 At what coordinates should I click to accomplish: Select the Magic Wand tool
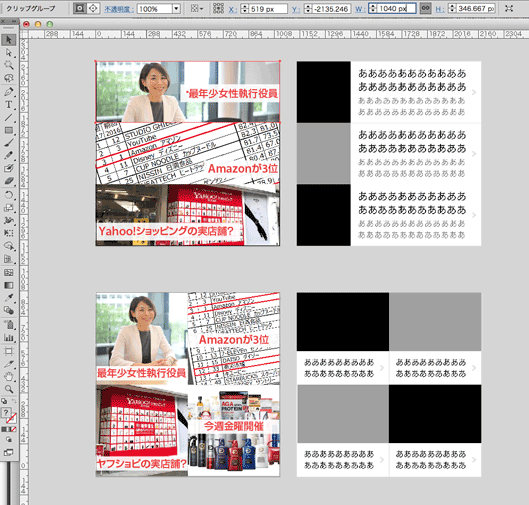tap(9, 65)
